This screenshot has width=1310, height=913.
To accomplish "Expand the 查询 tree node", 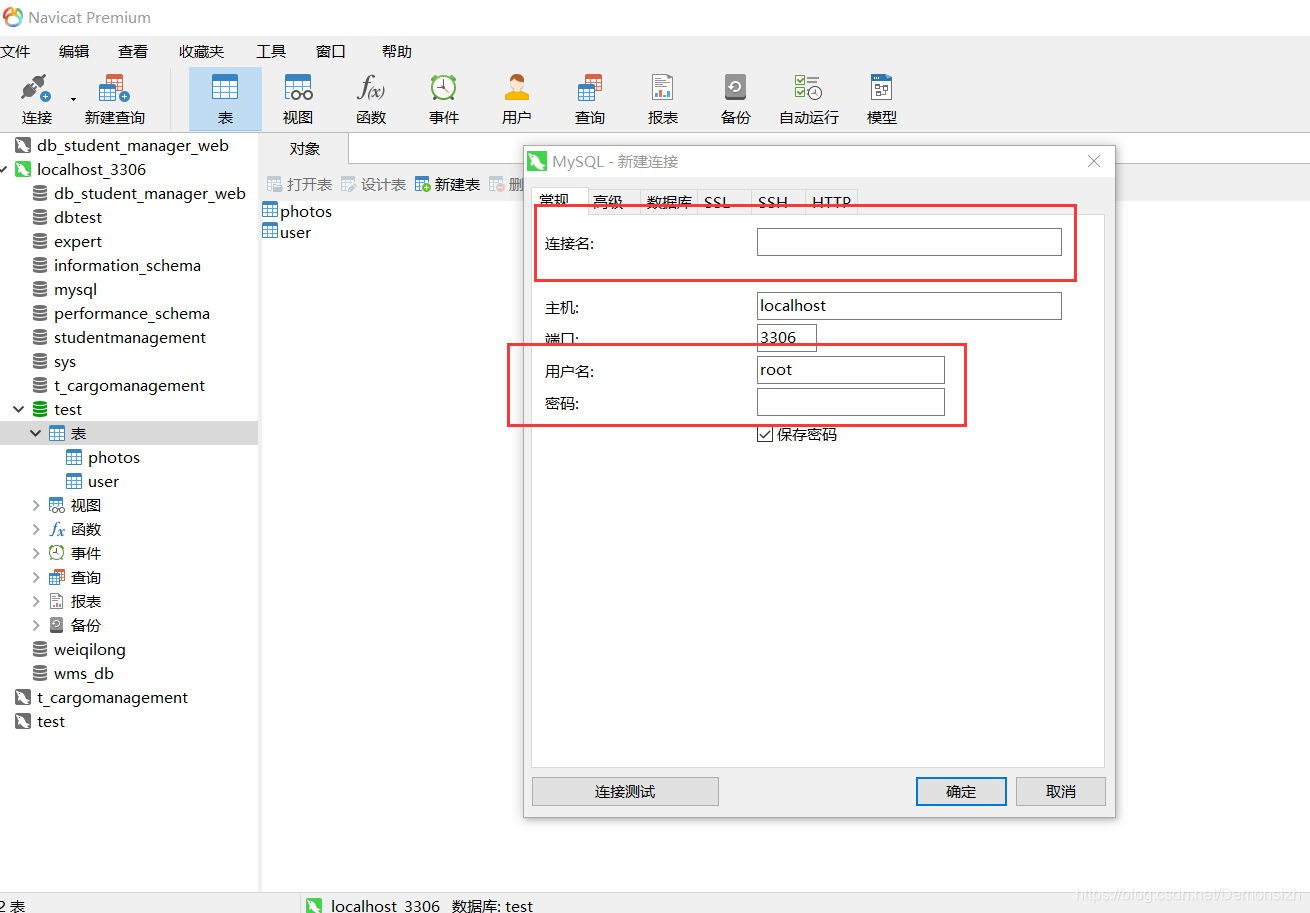I will 36,577.
